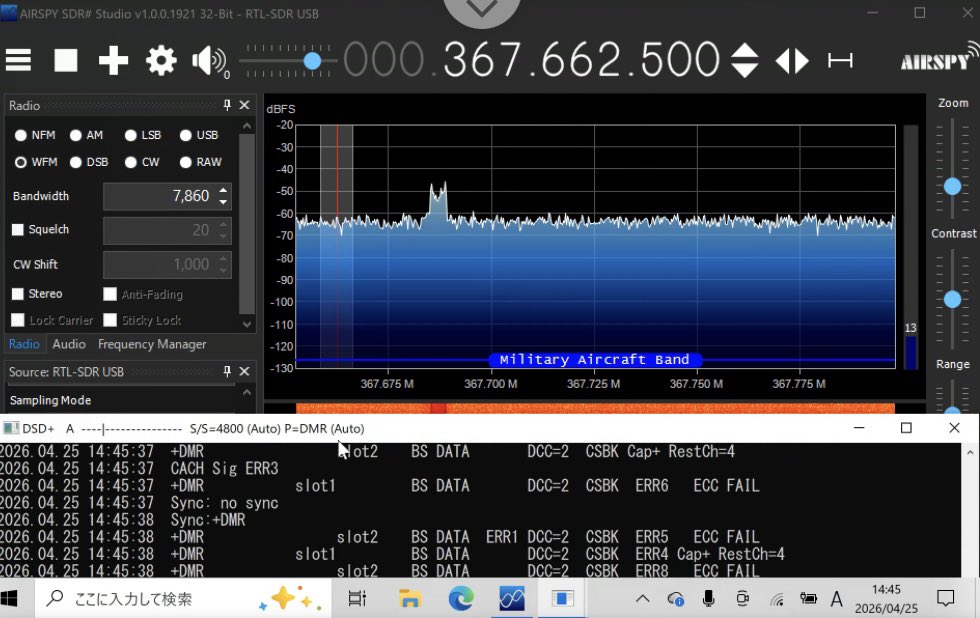980x618 pixels.
Task: Click the red tuning line in spectrum
Action: click(337, 244)
